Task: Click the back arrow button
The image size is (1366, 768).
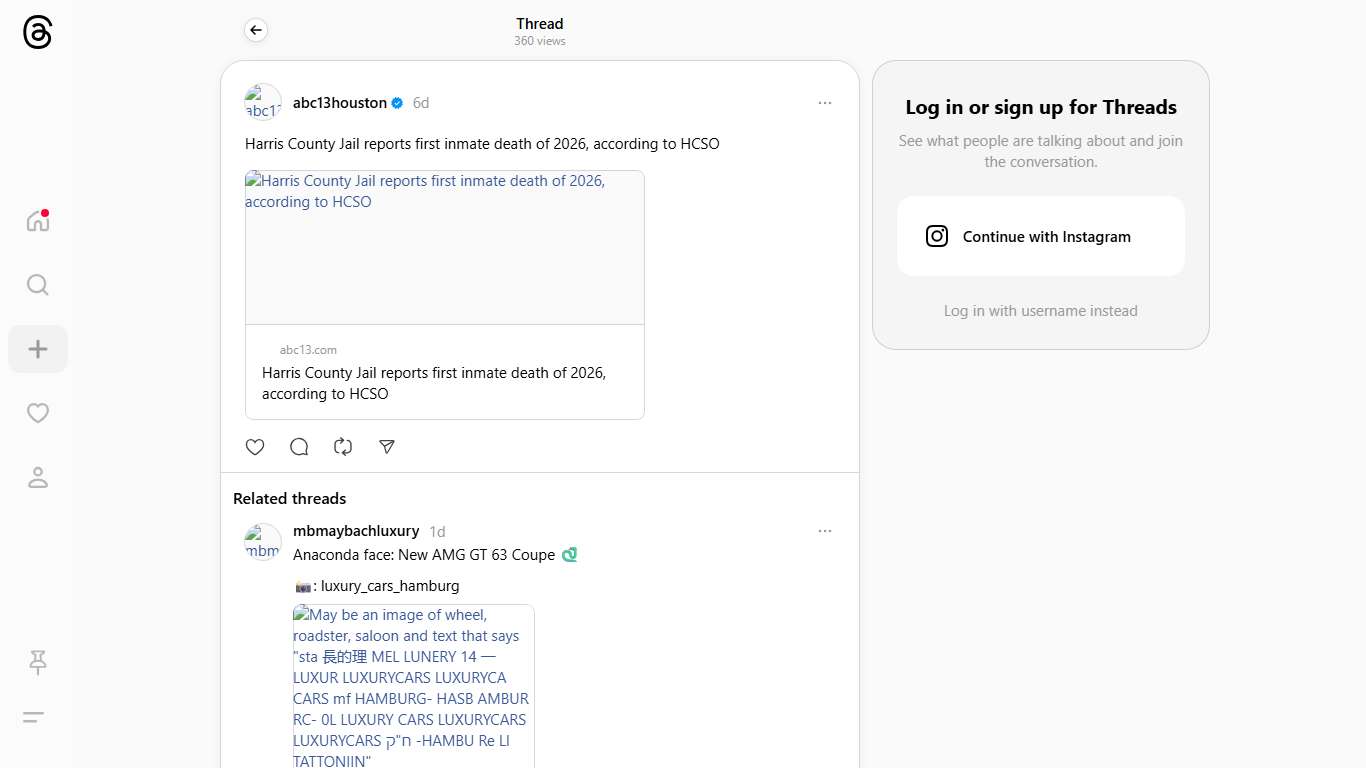Action: click(256, 31)
